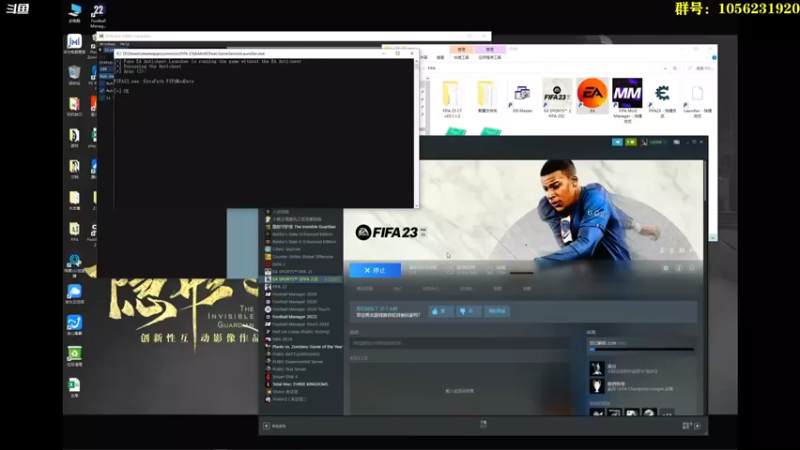Click the blue announcements button in Steam title bar
The width and height of the screenshot is (800, 450).
617,142
